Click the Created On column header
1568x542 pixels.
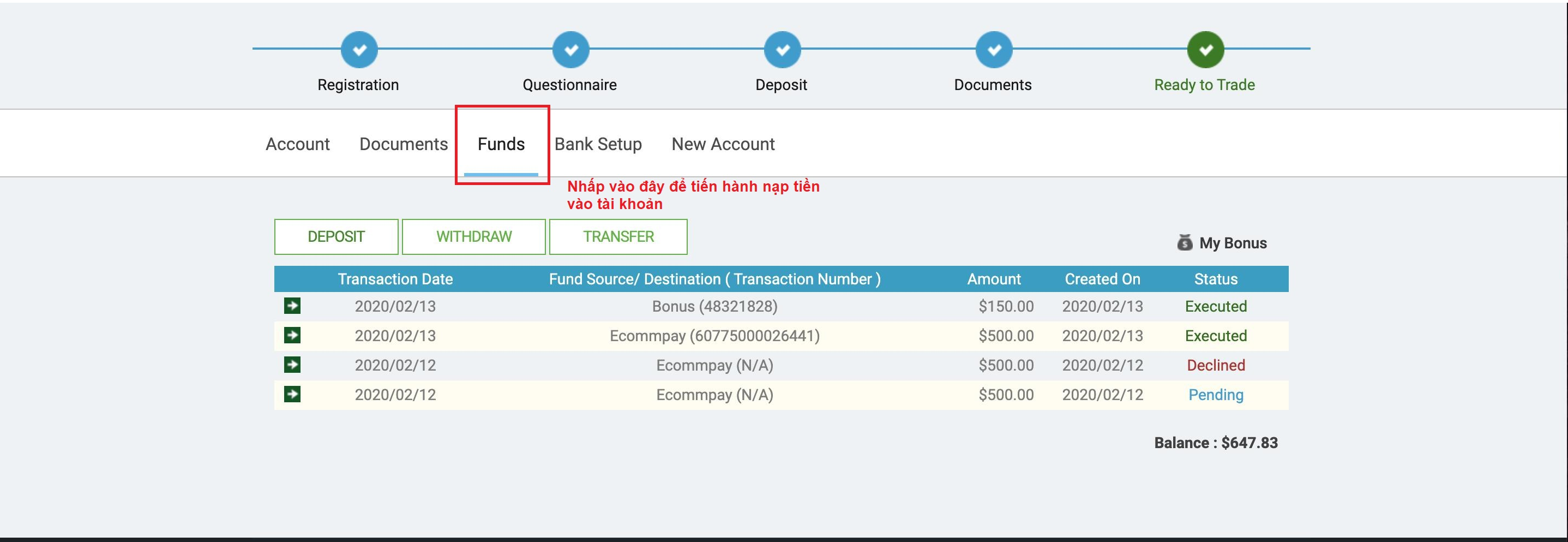click(x=1102, y=279)
